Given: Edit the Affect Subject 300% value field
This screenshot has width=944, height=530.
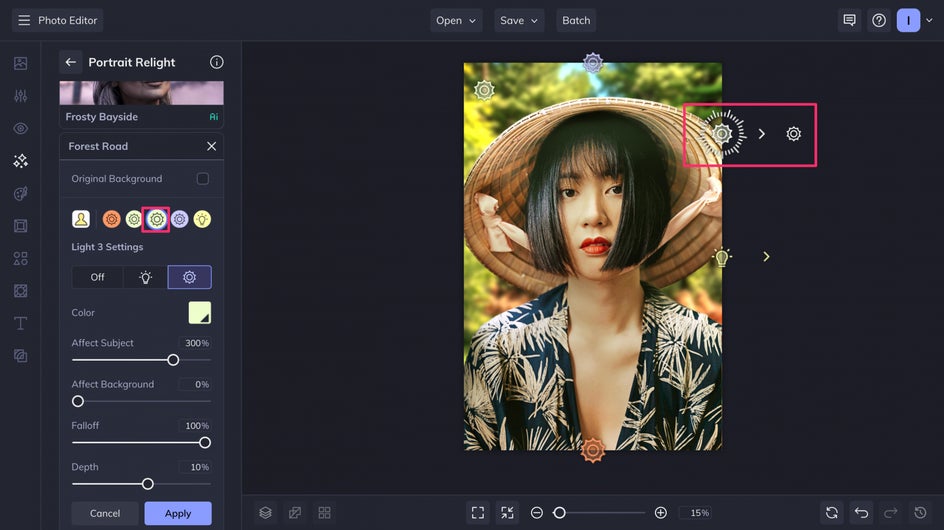Looking at the screenshot, I should tap(196, 343).
